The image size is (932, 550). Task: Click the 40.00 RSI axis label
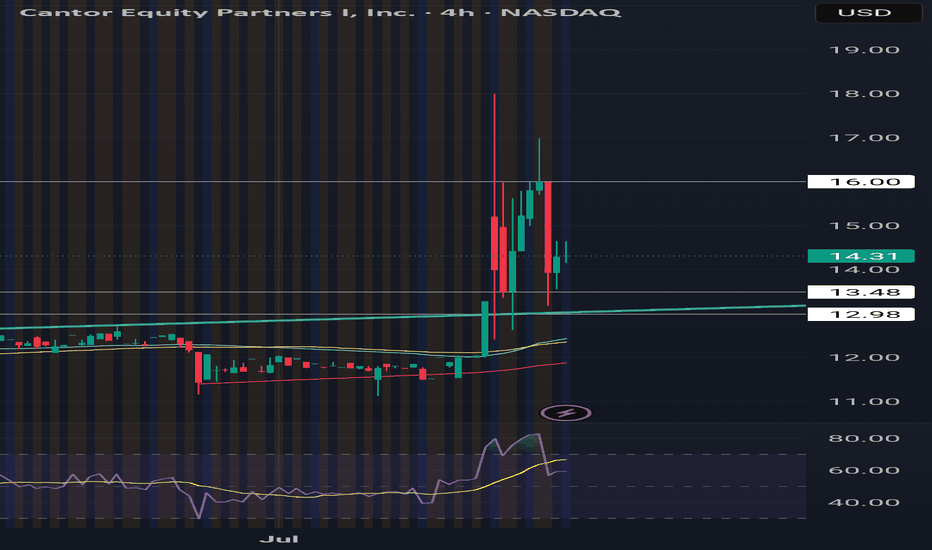864,503
